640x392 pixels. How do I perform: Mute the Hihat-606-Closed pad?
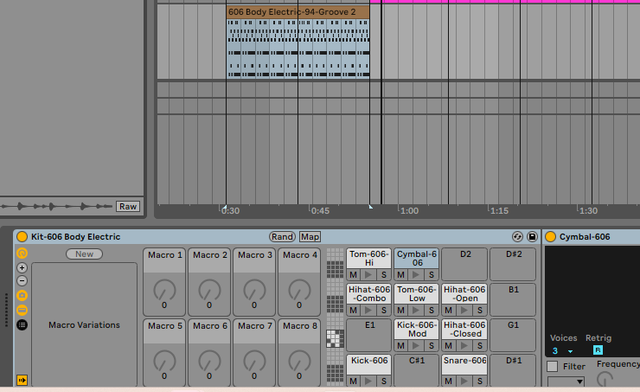(x=449, y=346)
